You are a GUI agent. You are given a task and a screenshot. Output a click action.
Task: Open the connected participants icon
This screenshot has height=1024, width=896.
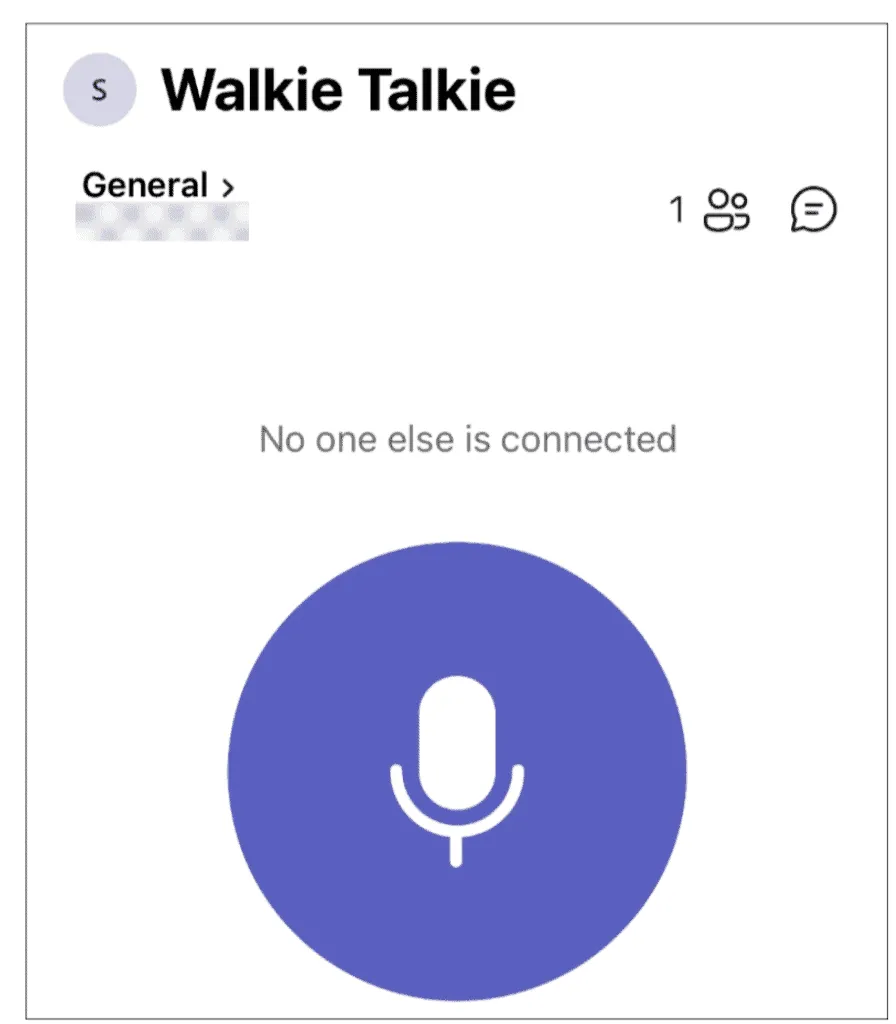[727, 210]
